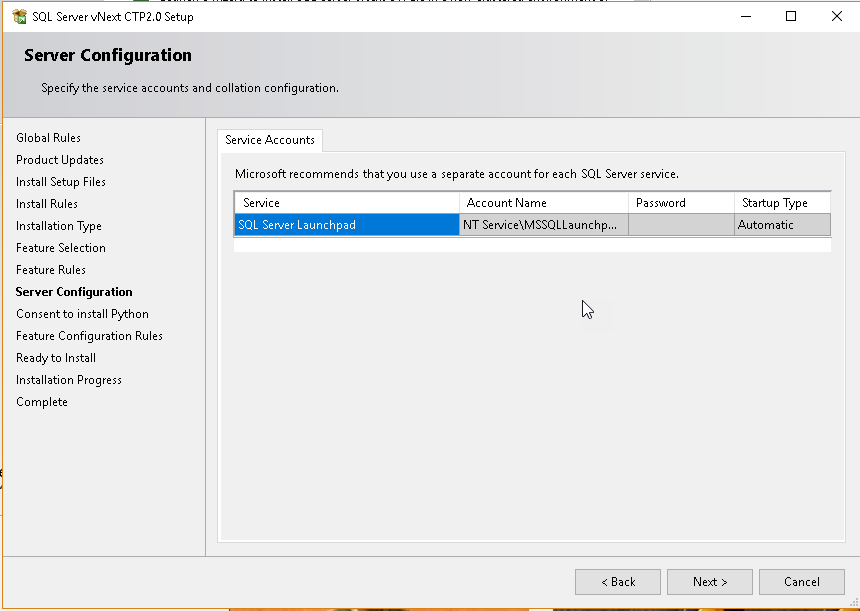Switch to the Service Accounts tab
Screen dimensions: 860x611
pyautogui.click(x=270, y=140)
